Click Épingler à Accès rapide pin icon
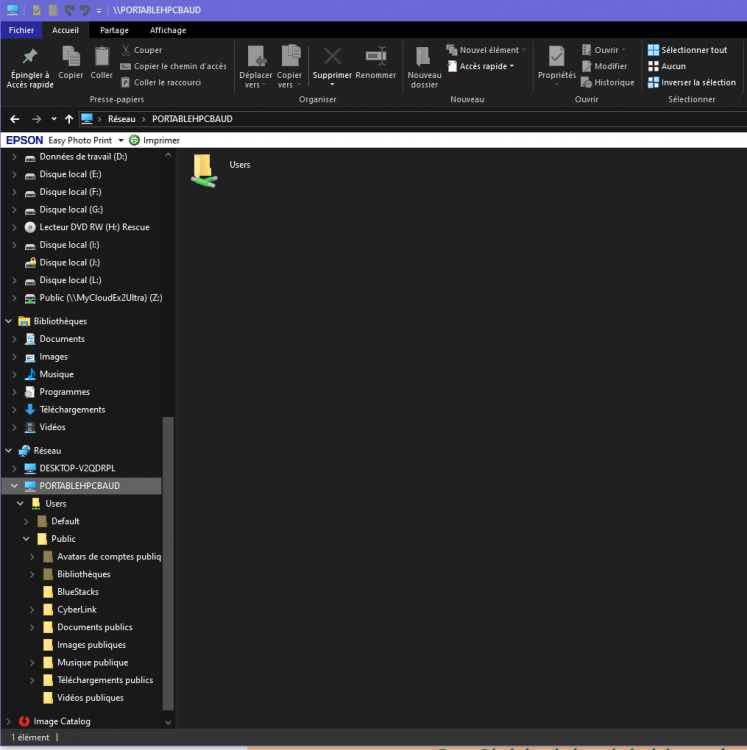 click(x=30, y=56)
